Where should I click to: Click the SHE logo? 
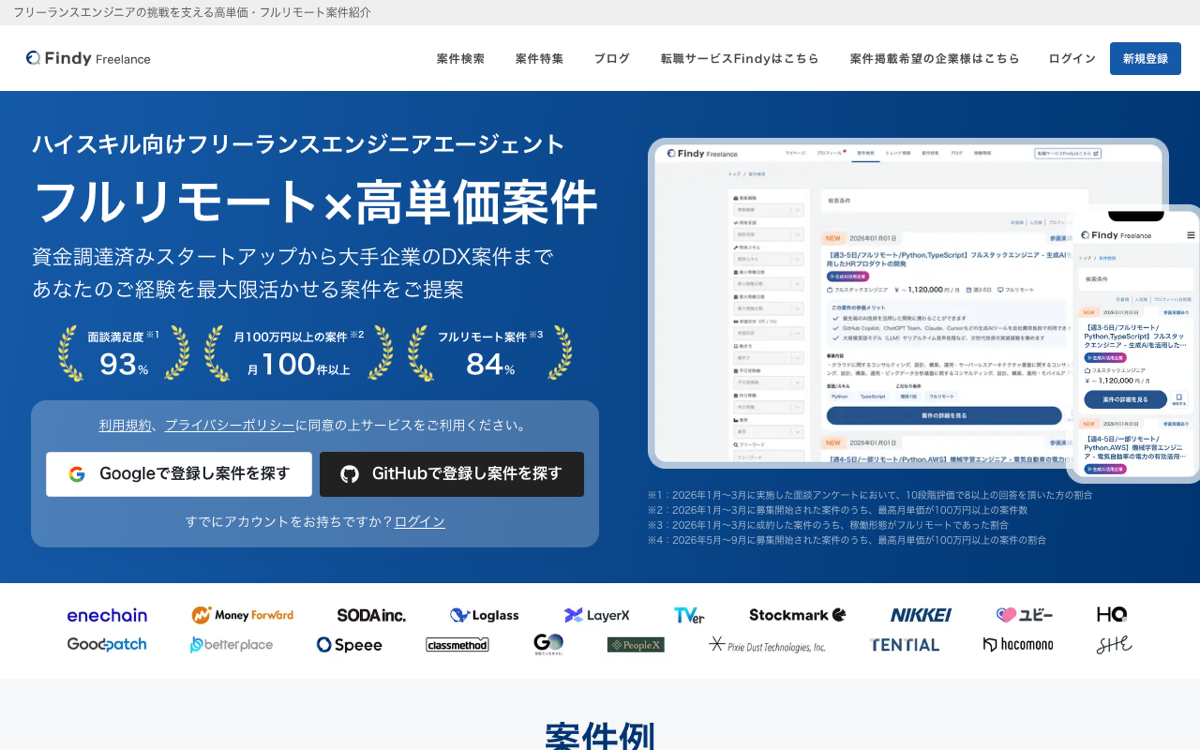pos(1114,645)
